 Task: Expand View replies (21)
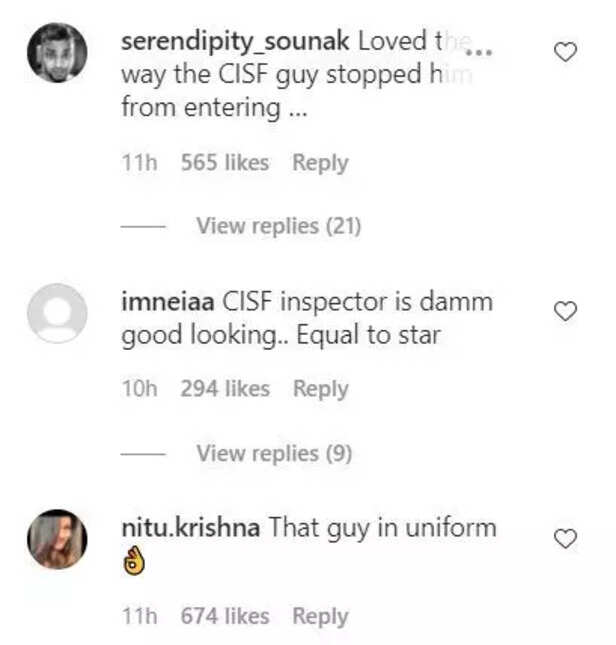point(278,226)
